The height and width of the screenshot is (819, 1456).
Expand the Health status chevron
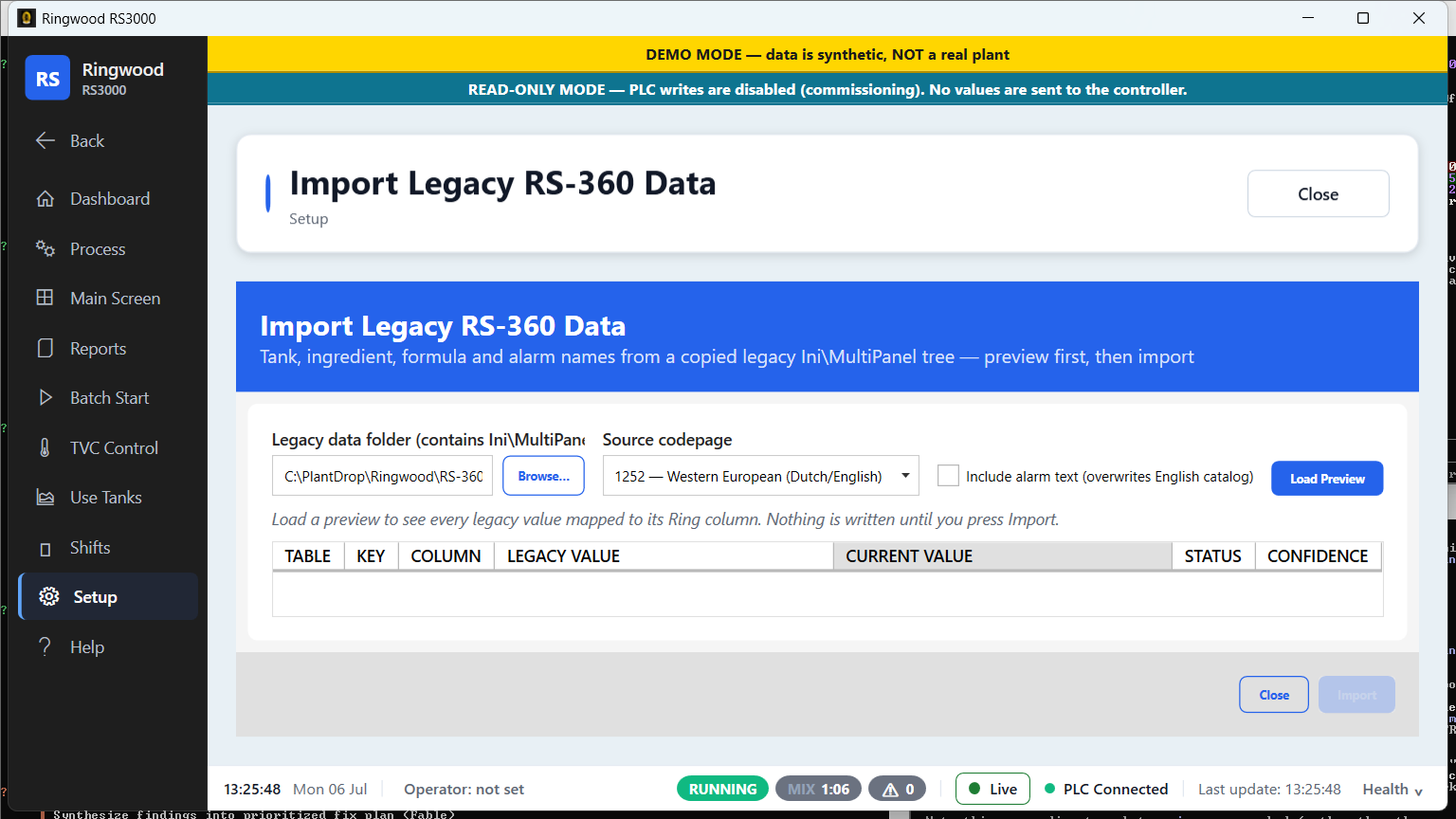click(1419, 791)
